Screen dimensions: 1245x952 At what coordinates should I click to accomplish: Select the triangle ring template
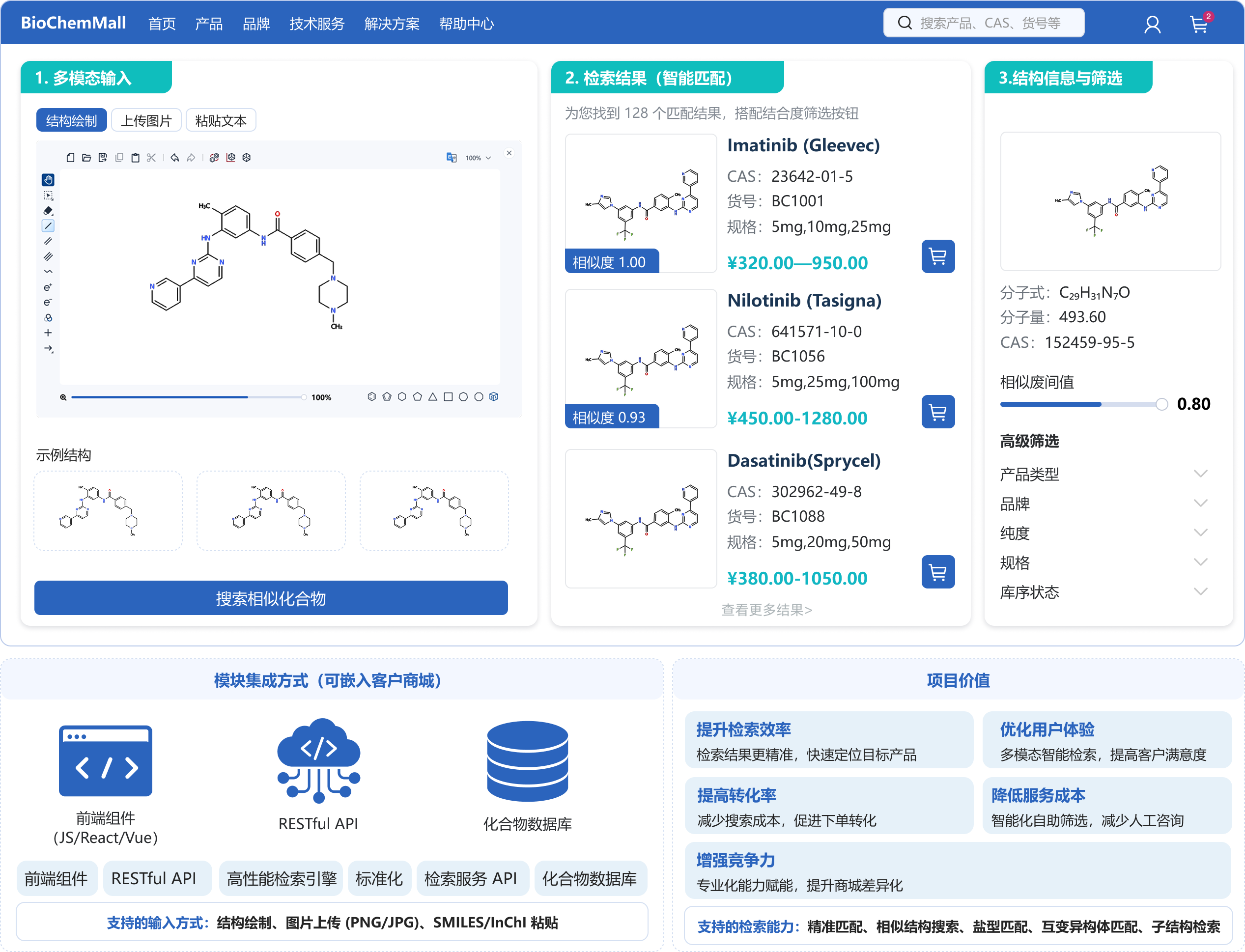pos(432,397)
